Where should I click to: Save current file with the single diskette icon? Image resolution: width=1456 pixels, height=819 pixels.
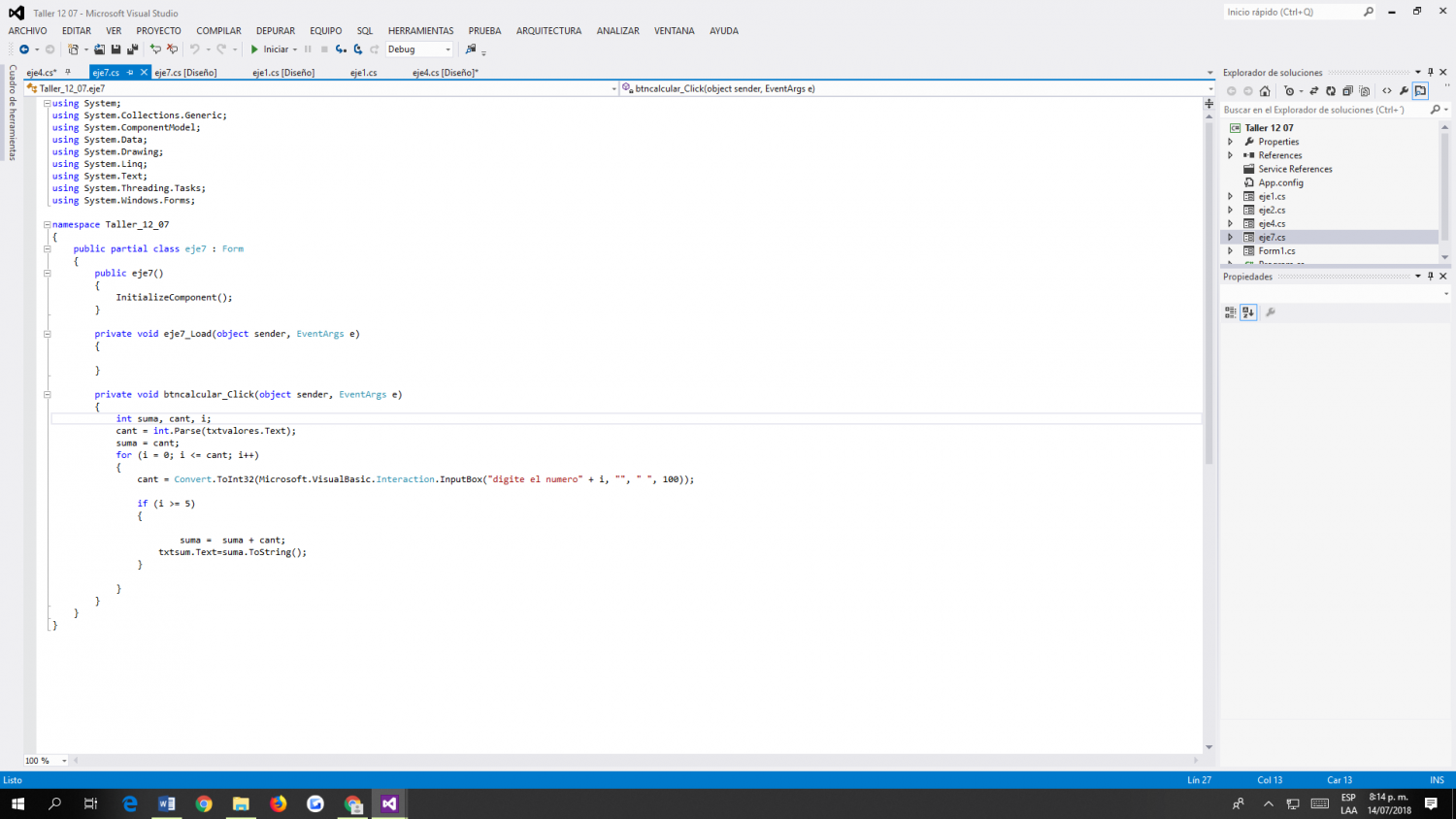click(116, 49)
